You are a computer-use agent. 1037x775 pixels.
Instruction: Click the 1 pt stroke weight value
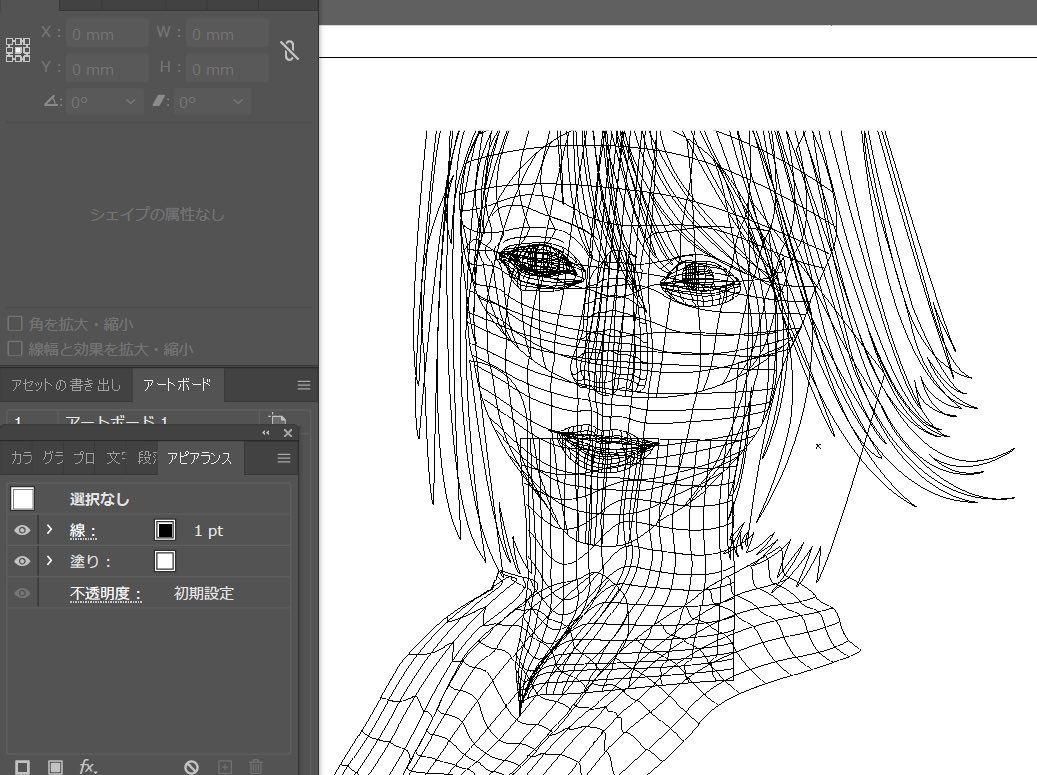pos(208,531)
